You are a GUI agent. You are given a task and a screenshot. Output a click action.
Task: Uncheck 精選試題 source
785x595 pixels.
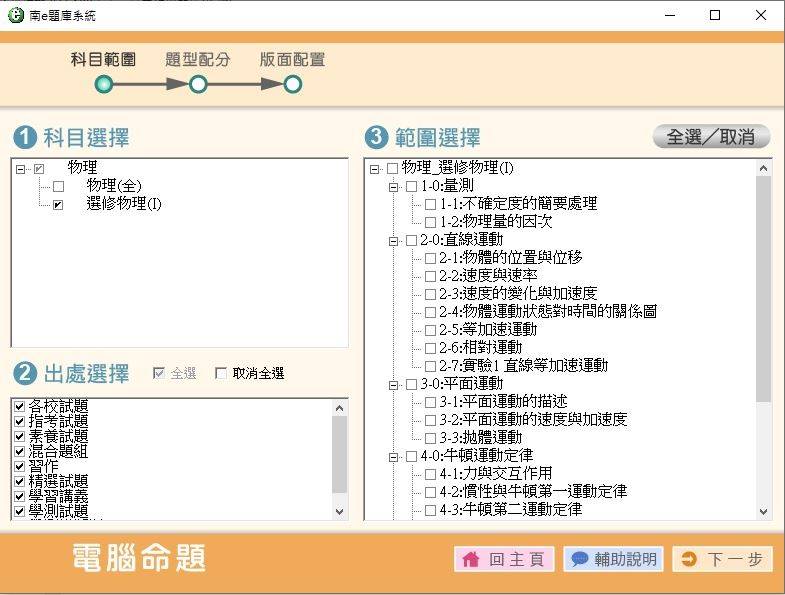[20, 481]
